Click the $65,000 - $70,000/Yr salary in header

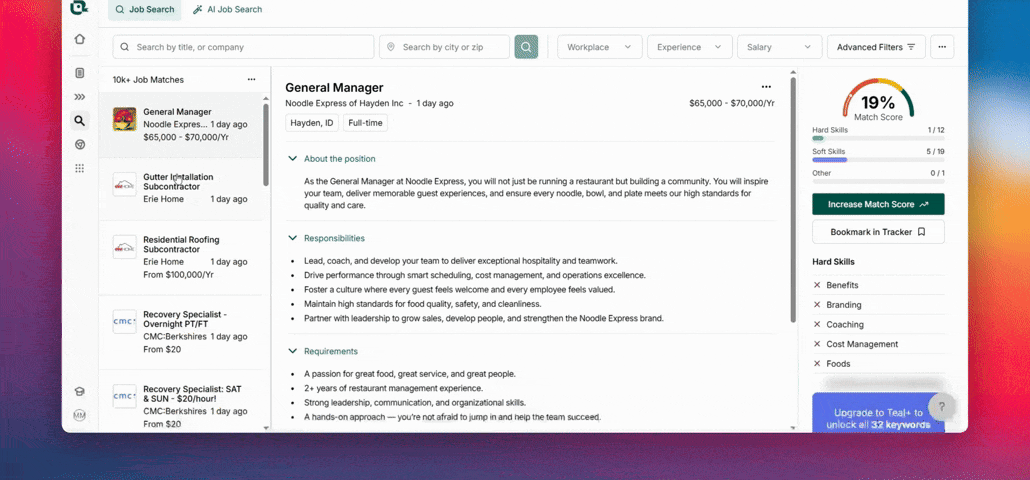732,104
